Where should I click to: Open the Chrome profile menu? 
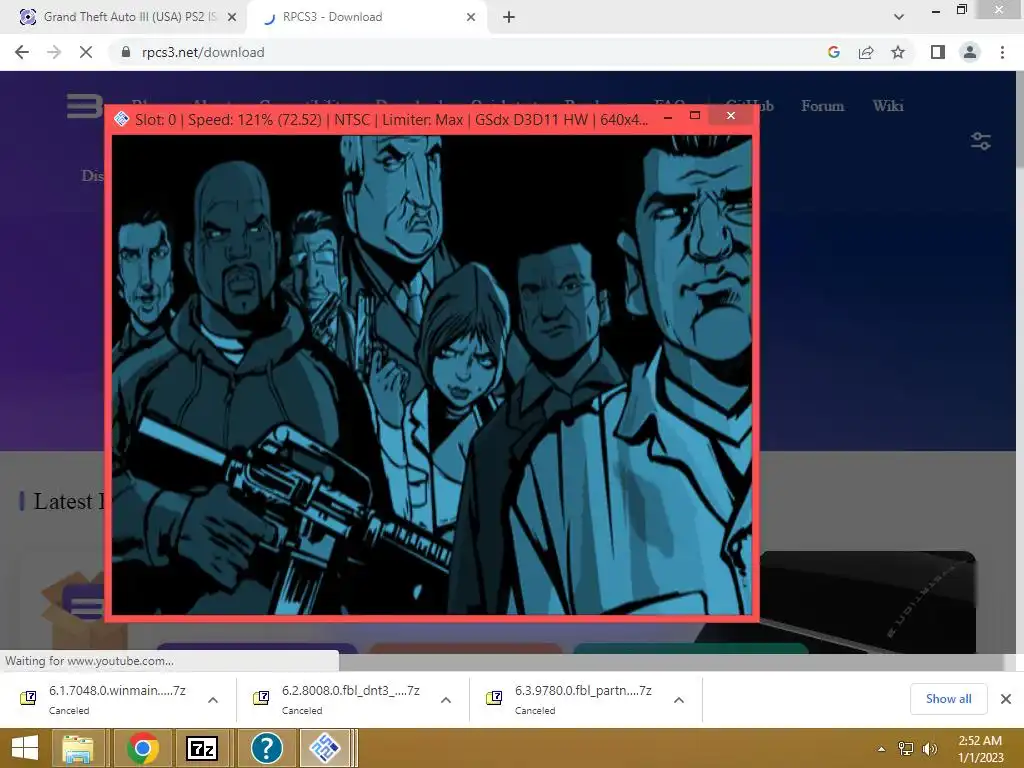pyautogui.click(x=970, y=52)
